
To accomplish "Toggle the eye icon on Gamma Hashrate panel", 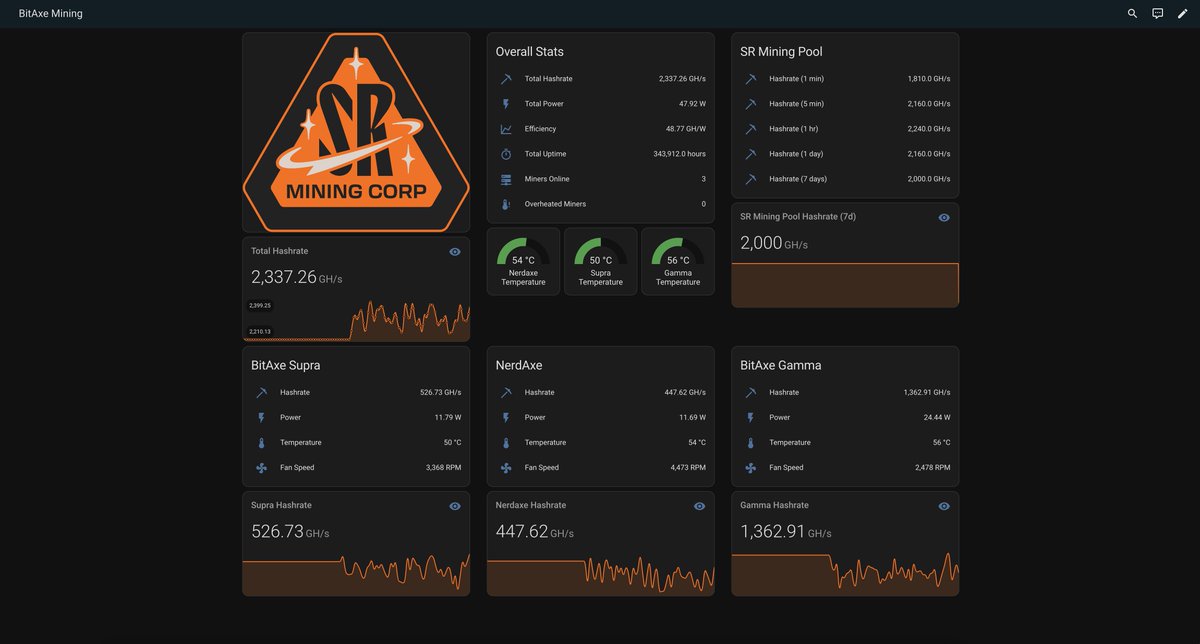I will (x=943, y=505).
